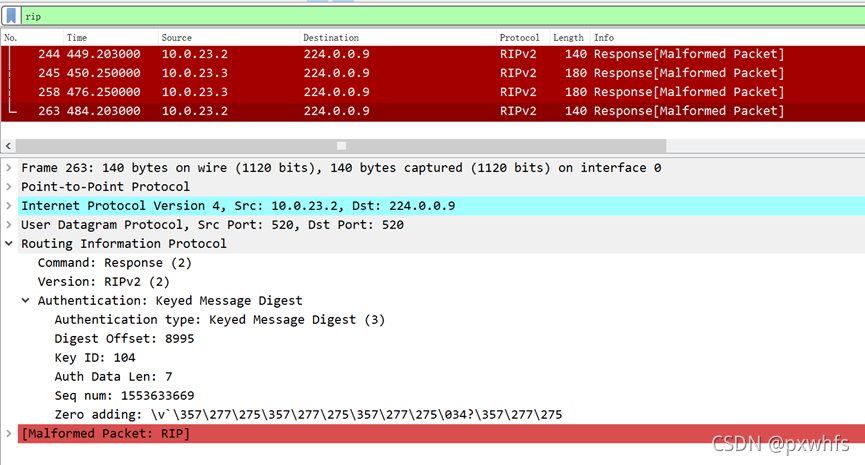Image resolution: width=865 pixels, height=465 pixels.
Task: Expand the Point-to-Point Protocol node
Action: [9, 186]
